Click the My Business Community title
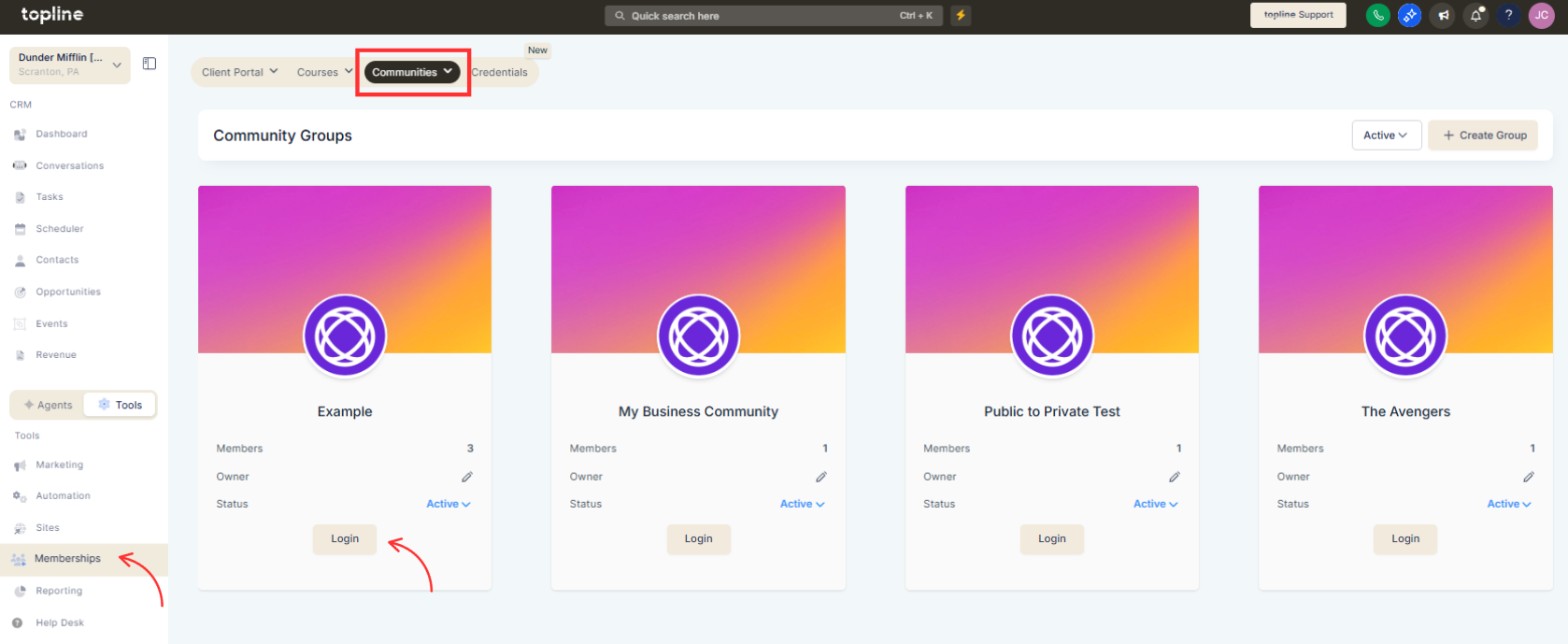Screen dimensions: 1568x644 tap(698, 411)
